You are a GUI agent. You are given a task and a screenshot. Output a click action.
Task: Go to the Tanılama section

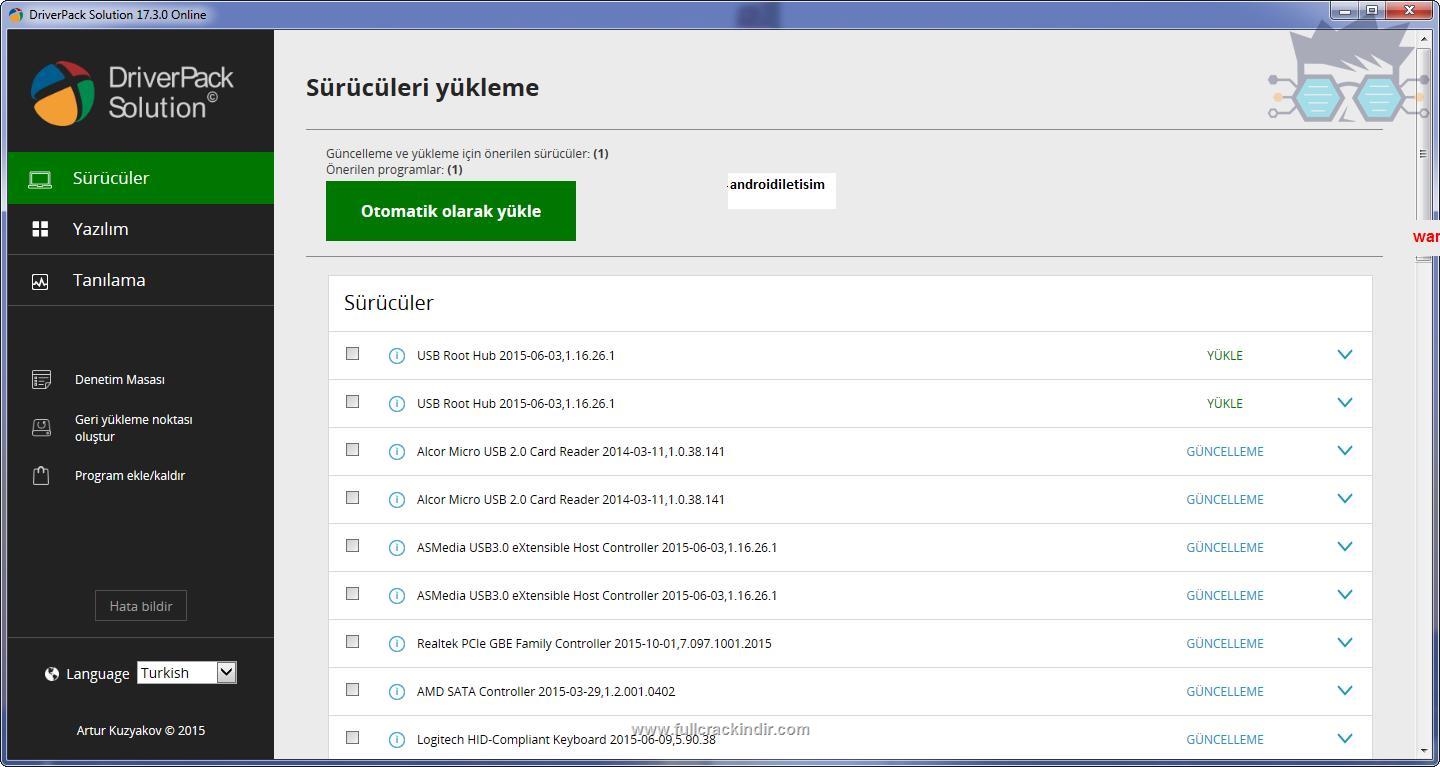[141, 280]
